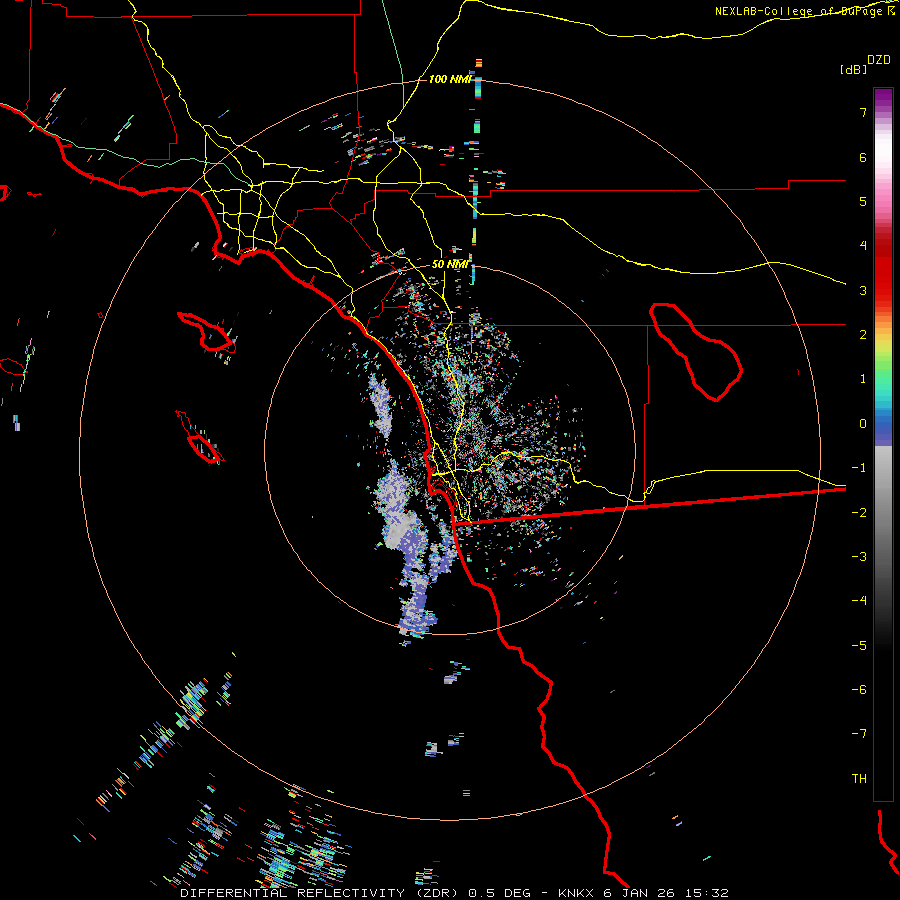Screen dimensions: 900x900
Task: Click the TH threshold label on scale
Action: tap(859, 778)
